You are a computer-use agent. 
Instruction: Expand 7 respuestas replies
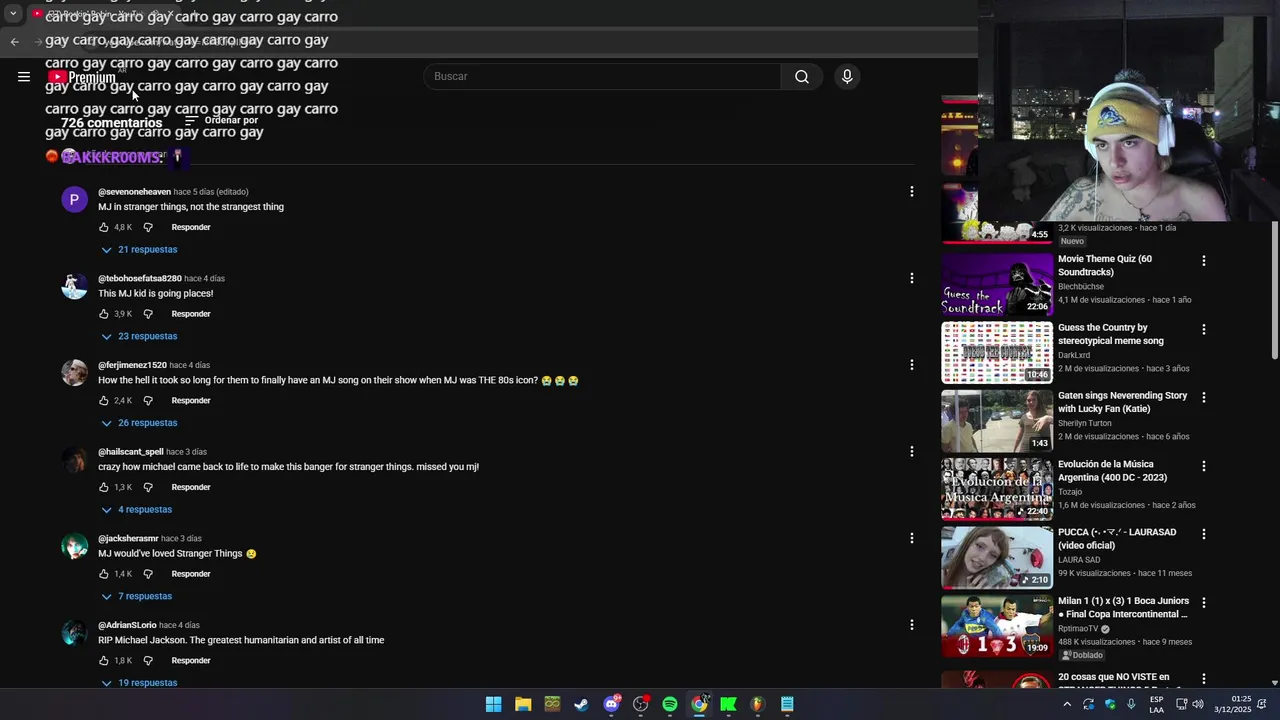pyautogui.click(x=136, y=596)
